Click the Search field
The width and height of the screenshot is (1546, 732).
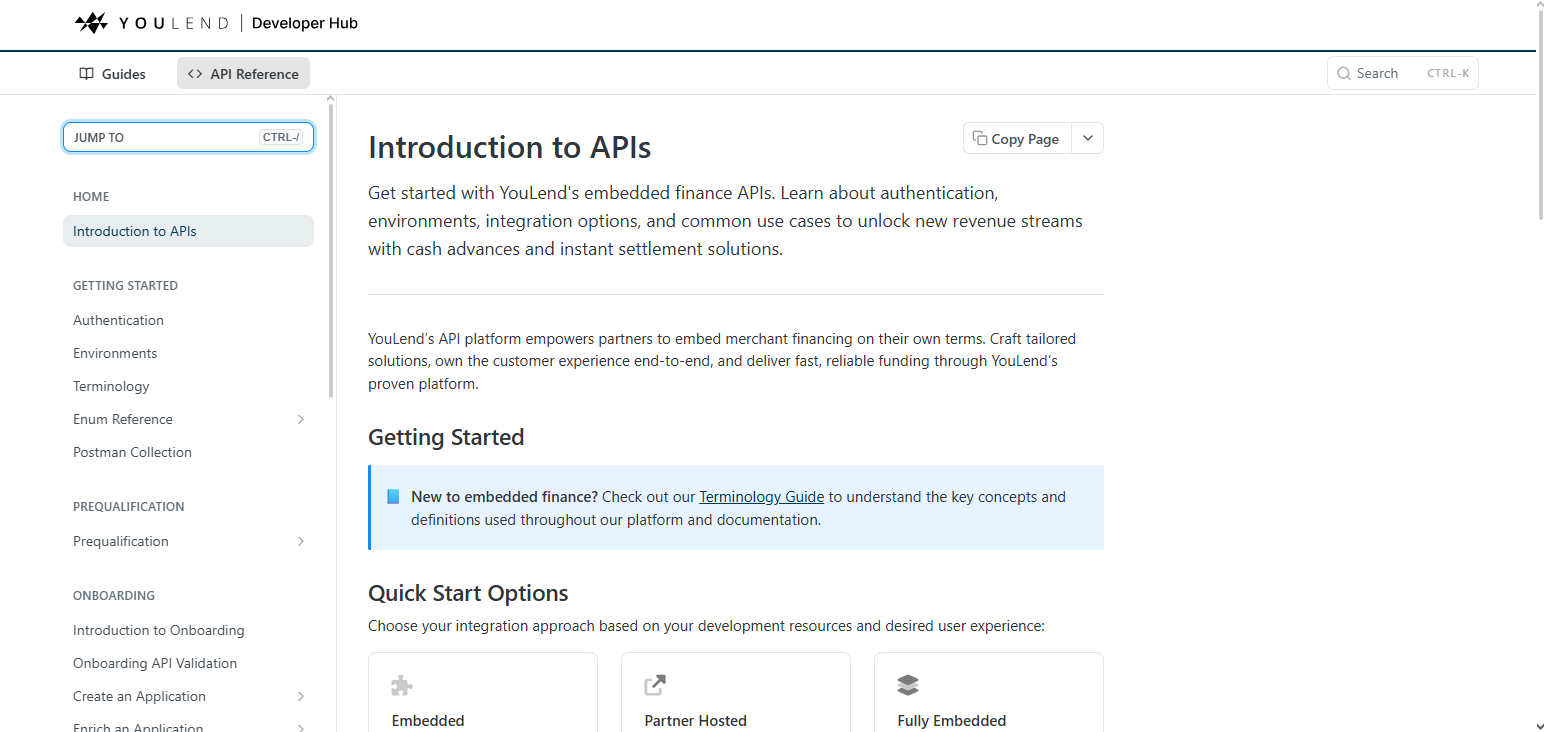pos(1402,73)
